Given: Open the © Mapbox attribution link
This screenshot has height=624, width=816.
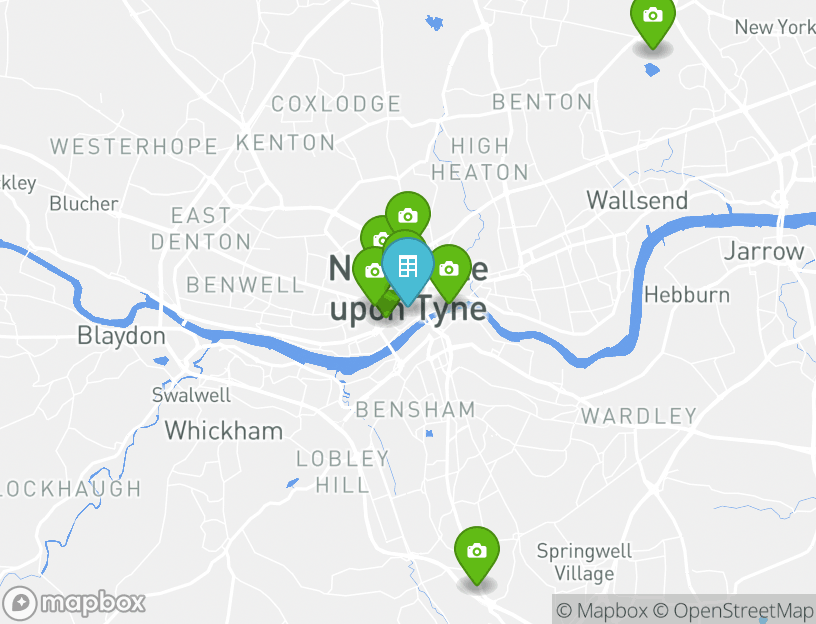Looking at the screenshot, I should [602, 610].
